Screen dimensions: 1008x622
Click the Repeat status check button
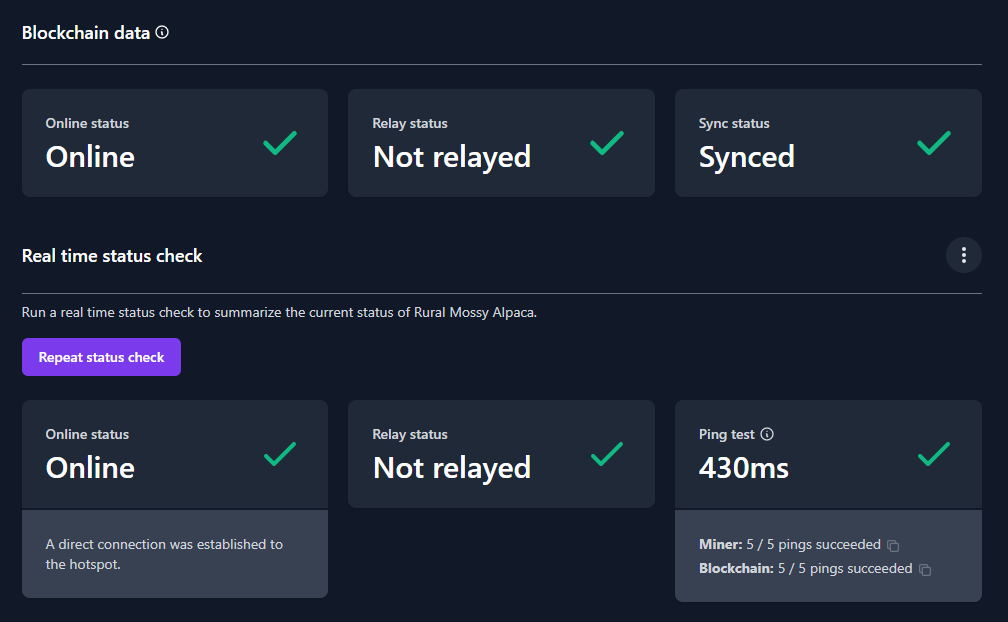pos(101,357)
